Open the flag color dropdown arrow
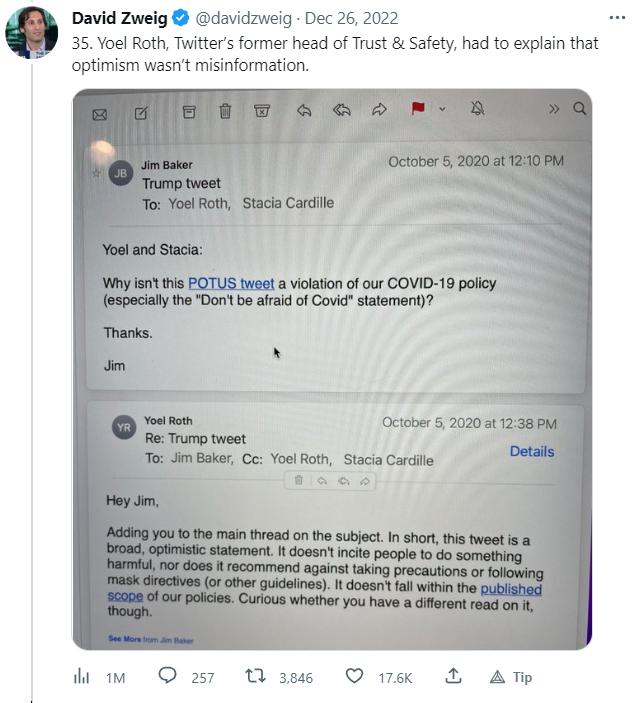This screenshot has width=638, height=703. pyautogui.click(x=442, y=109)
